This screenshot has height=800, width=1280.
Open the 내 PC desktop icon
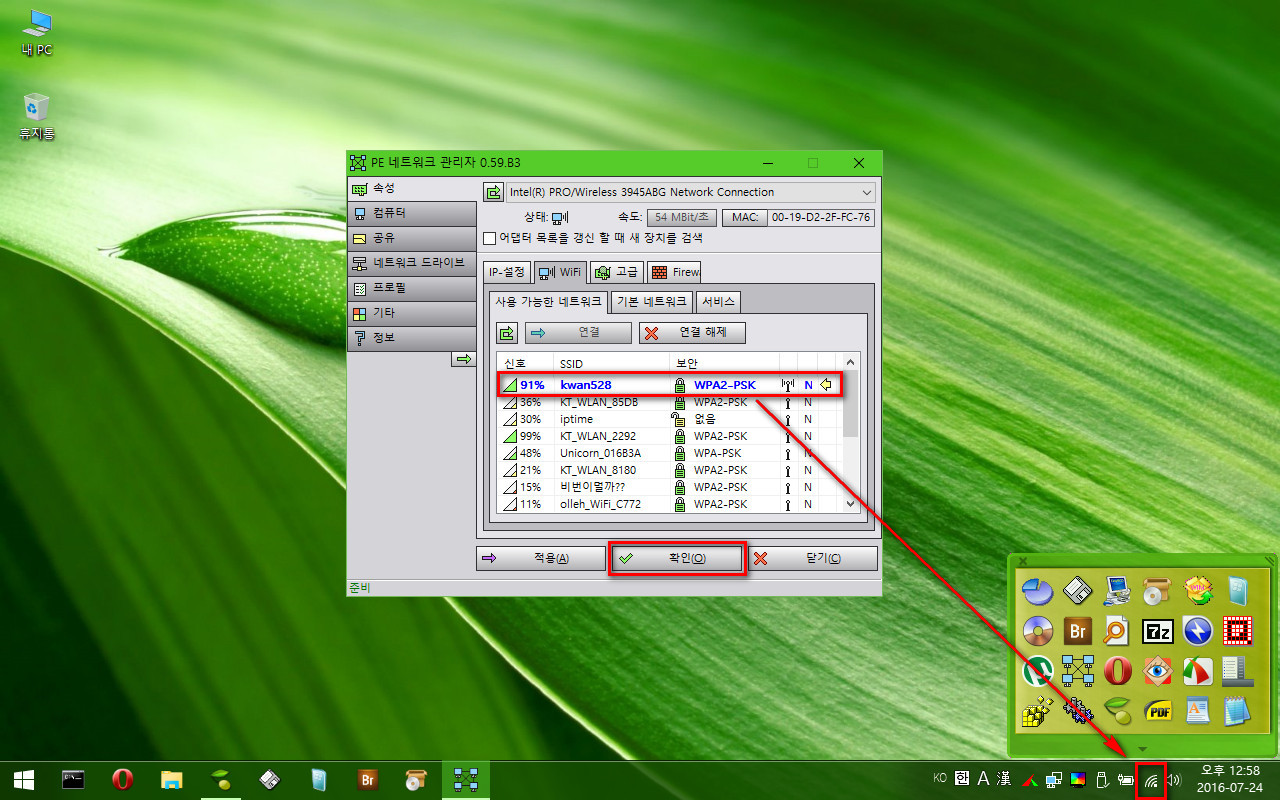[37, 31]
